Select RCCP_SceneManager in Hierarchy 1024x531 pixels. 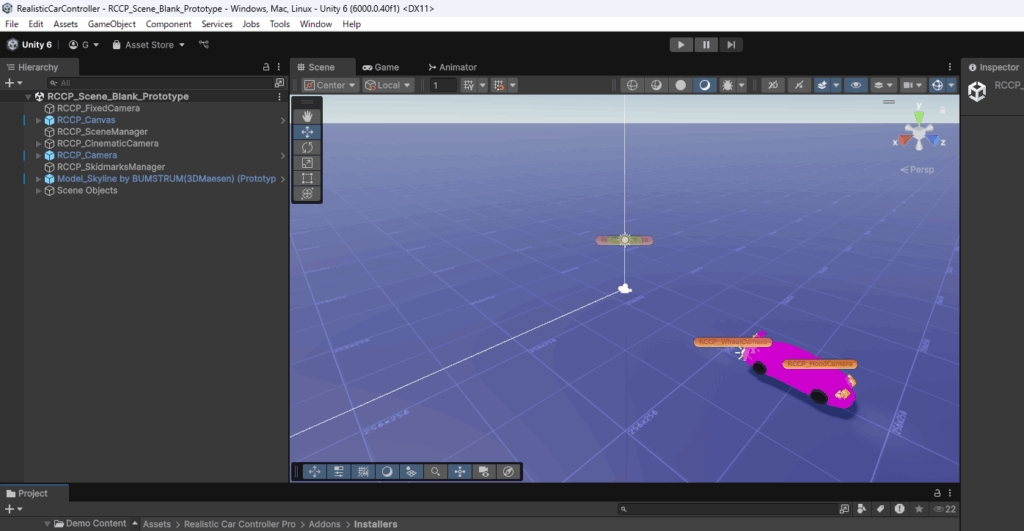coord(102,132)
